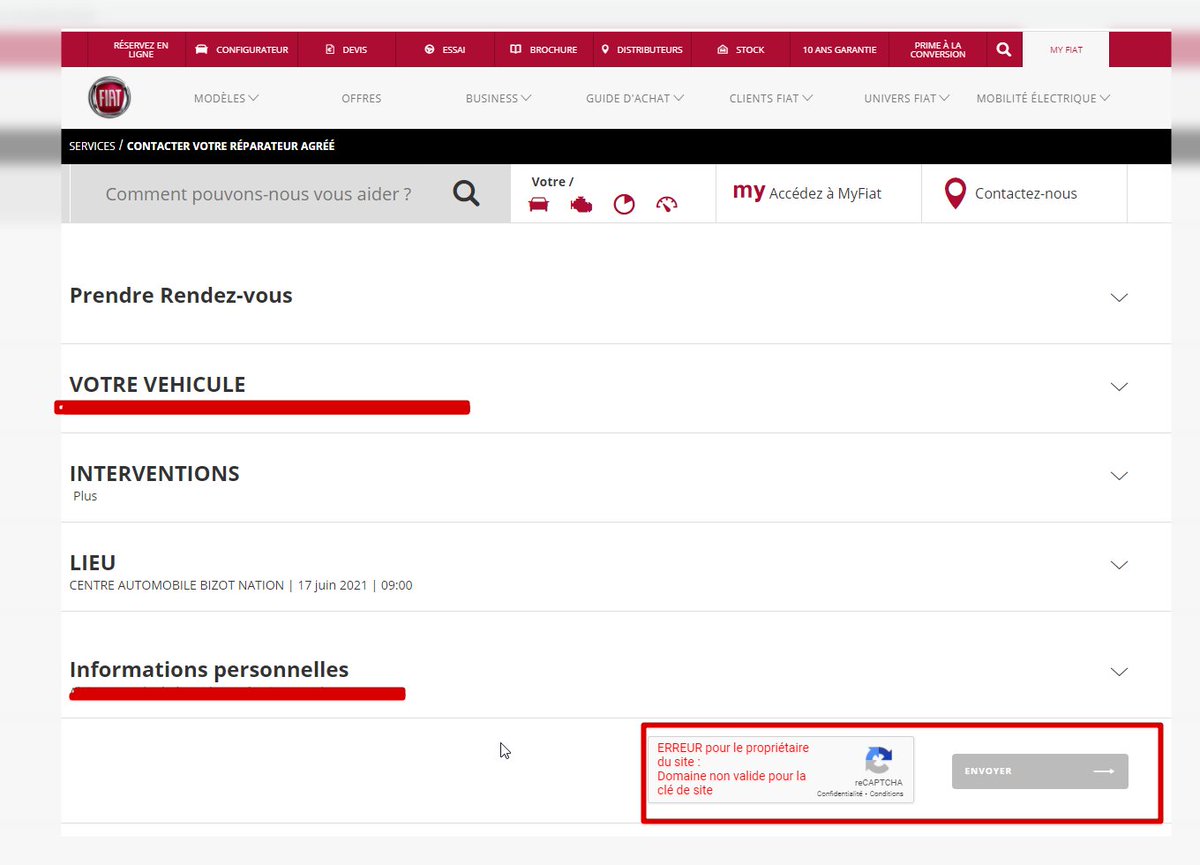Click the Devis document icon

click(330, 49)
